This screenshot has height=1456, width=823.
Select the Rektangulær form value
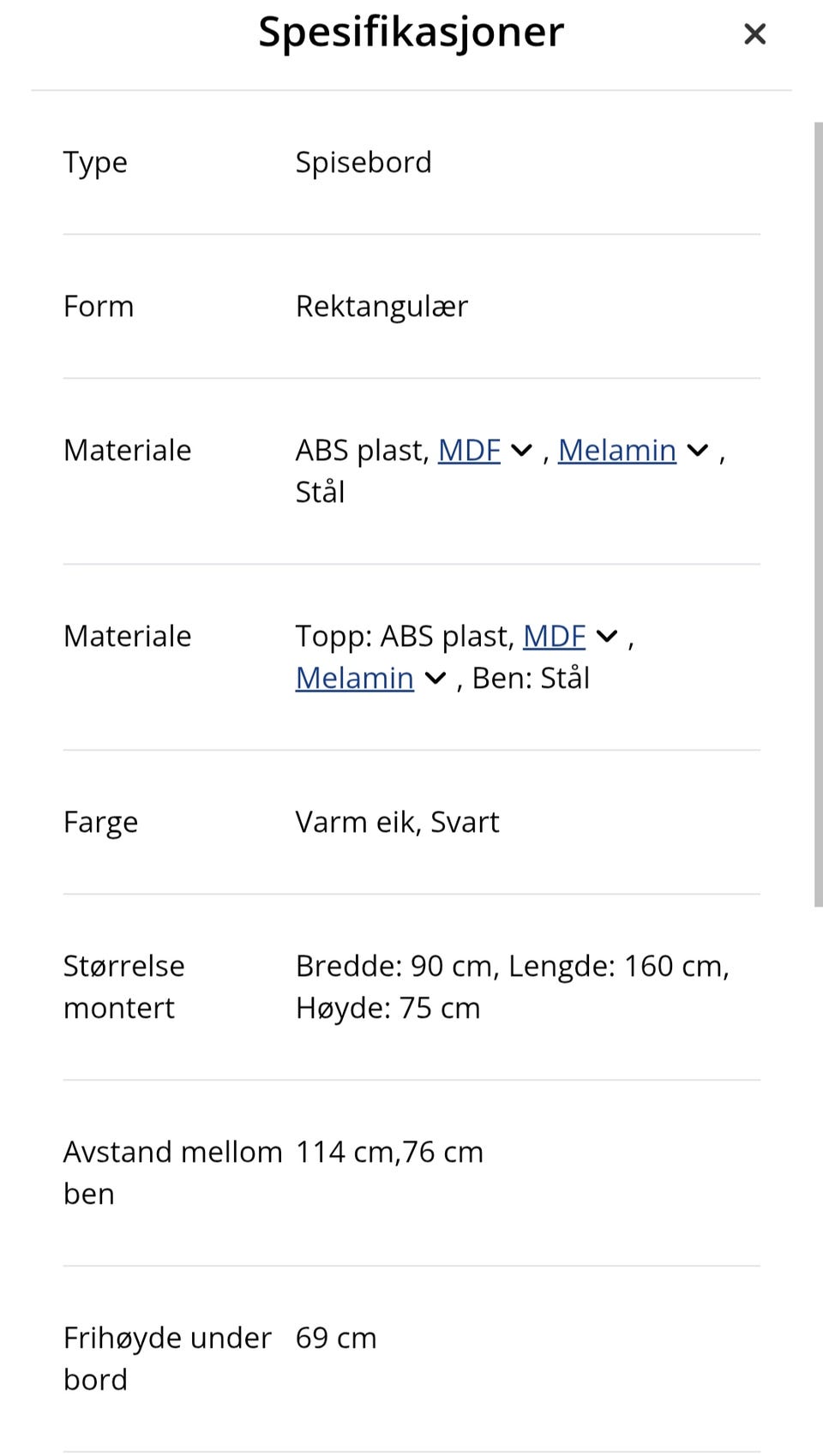click(381, 306)
